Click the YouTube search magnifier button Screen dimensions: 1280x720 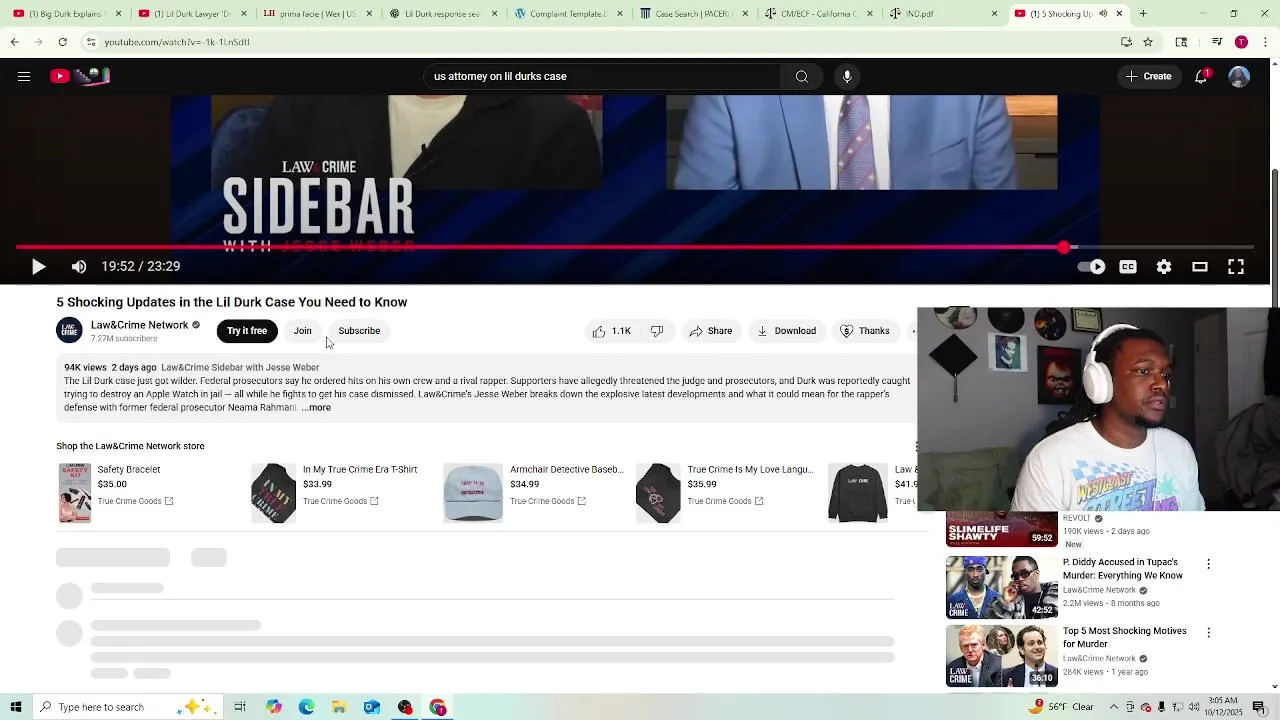pos(802,76)
